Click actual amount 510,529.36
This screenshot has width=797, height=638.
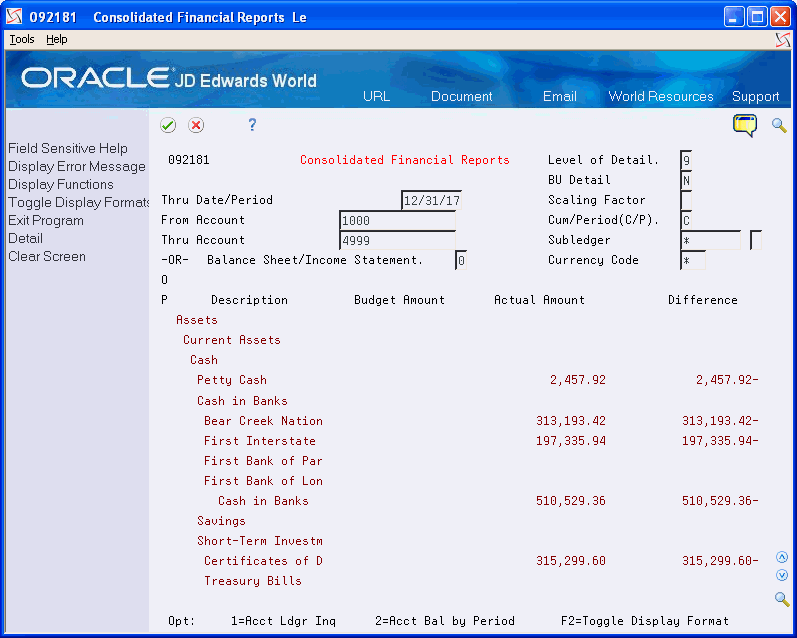[x=570, y=501]
